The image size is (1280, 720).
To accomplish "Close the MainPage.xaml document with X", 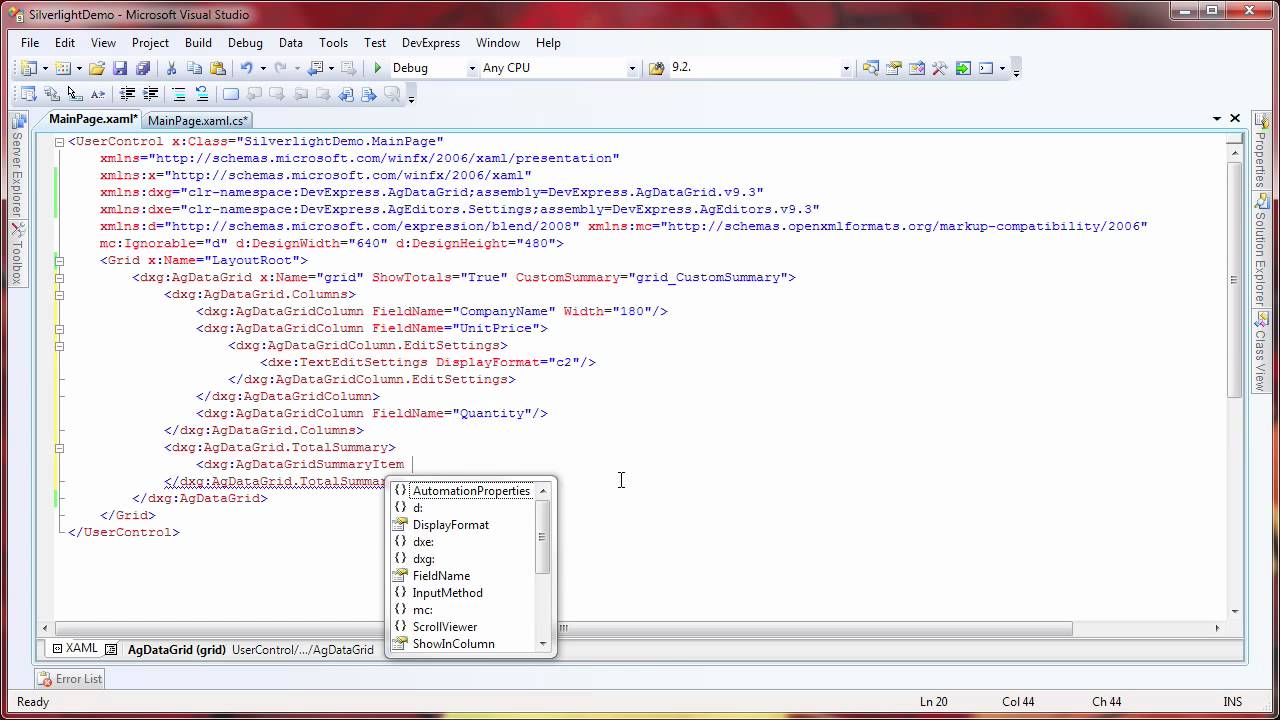I will click(x=1235, y=118).
